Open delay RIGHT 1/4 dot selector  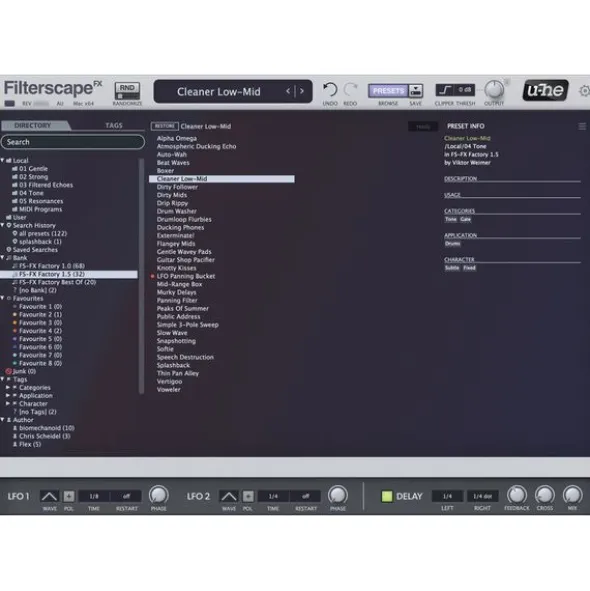483,496
